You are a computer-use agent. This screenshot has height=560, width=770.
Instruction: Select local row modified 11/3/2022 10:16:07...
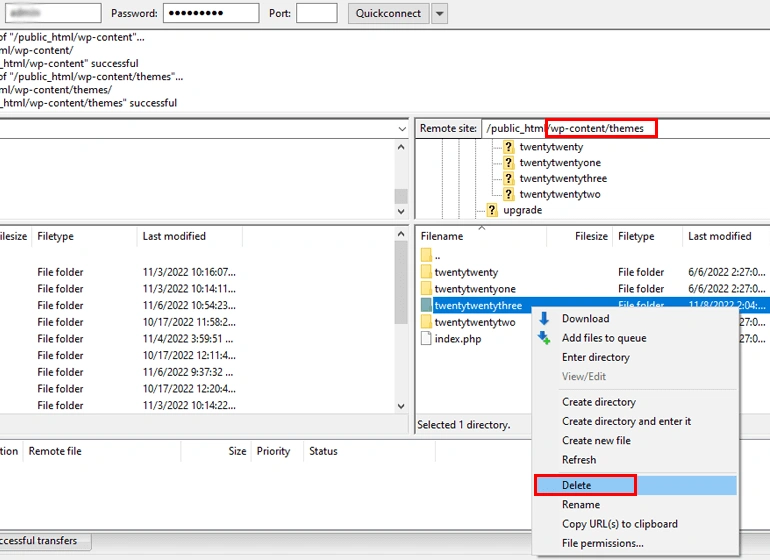coord(196,272)
